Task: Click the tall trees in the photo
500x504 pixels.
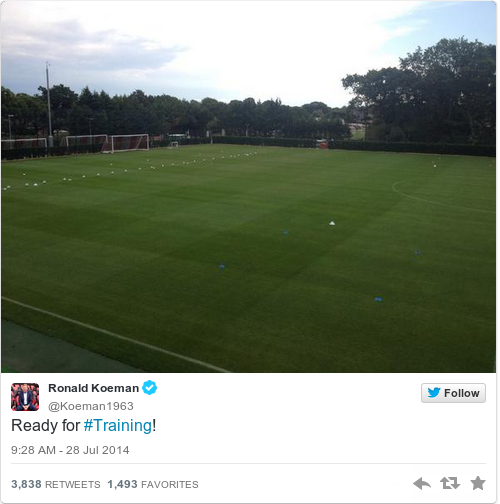Action: [422, 95]
